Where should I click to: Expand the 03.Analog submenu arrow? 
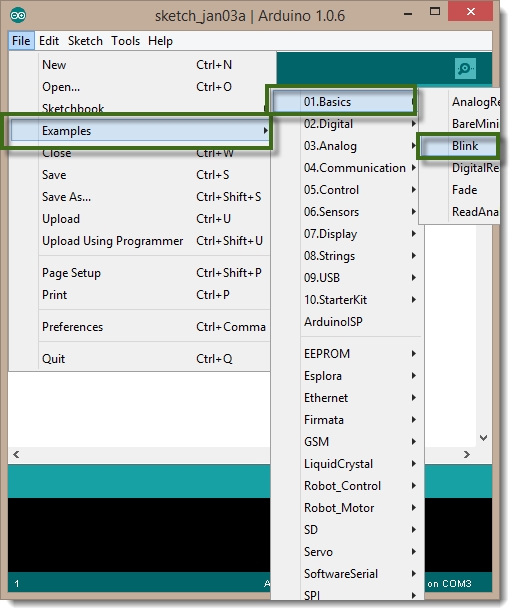(x=413, y=146)
